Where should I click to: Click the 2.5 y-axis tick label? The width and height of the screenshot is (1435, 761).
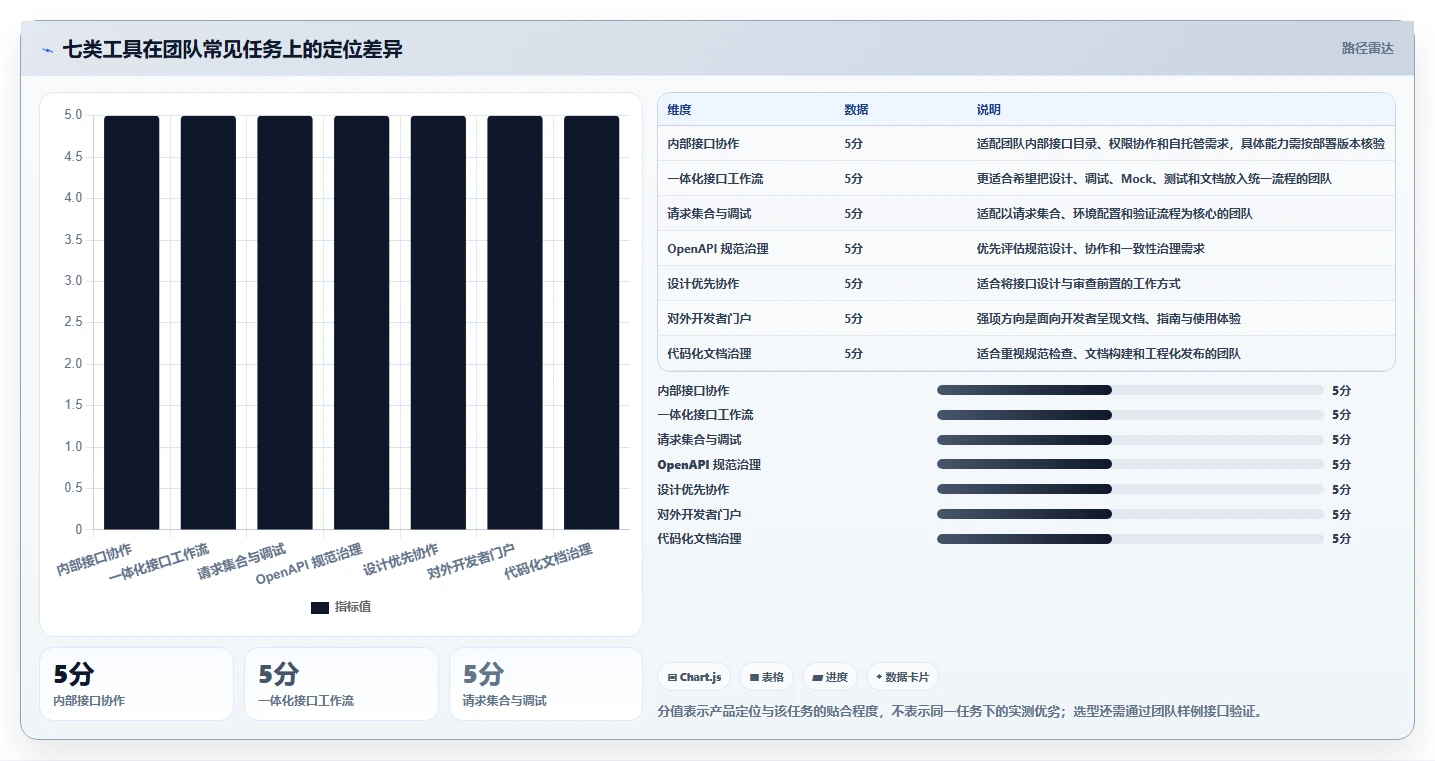tap(73, 322)
